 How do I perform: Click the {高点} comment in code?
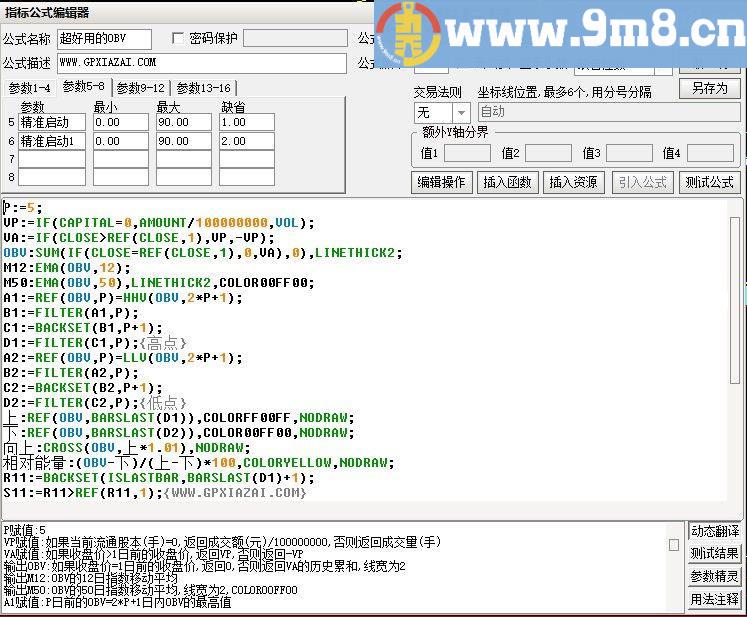pyautogui.click(x=162, y=343)
